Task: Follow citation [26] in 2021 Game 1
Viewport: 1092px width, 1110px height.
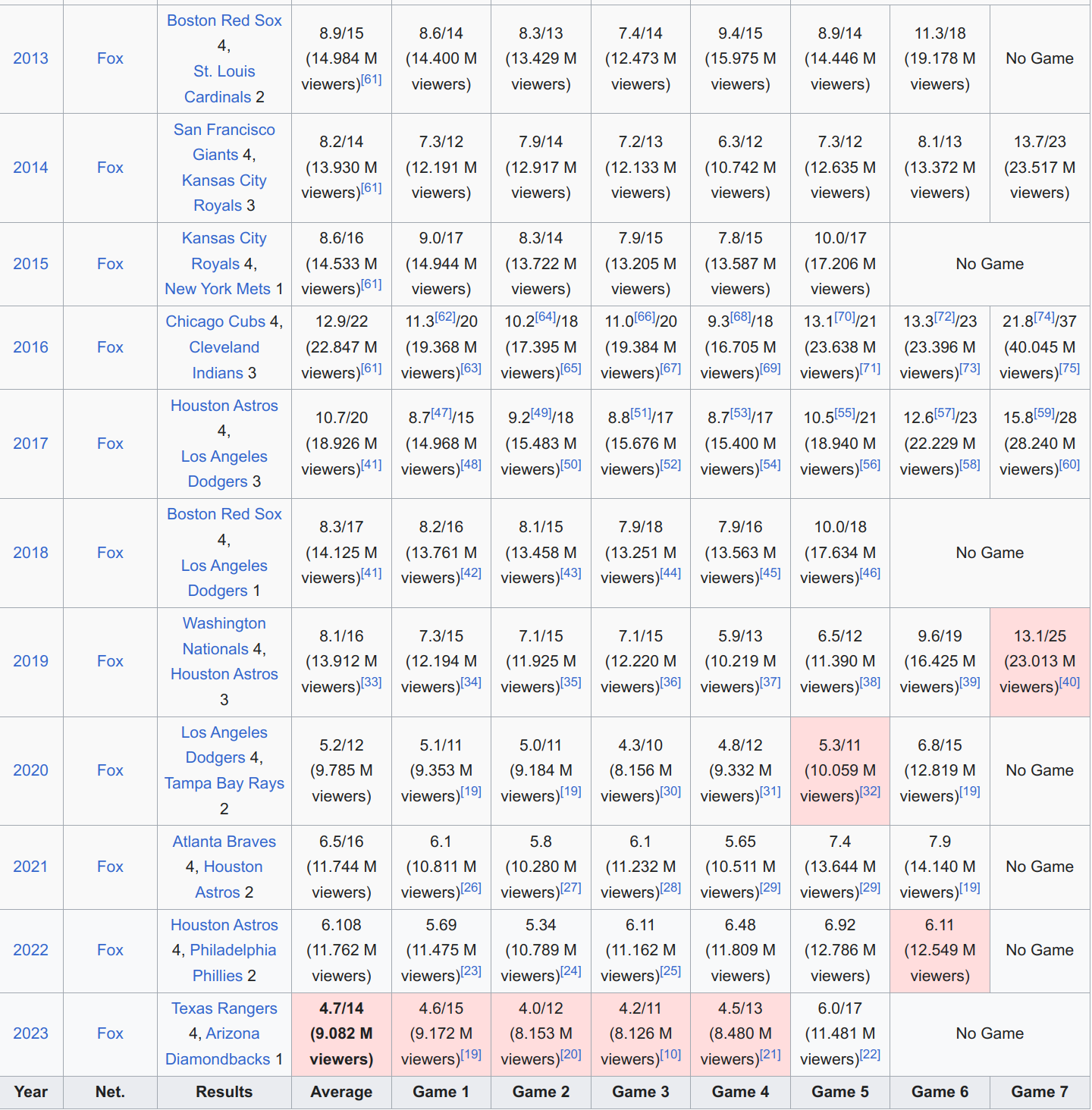Action: coord(471,887)
